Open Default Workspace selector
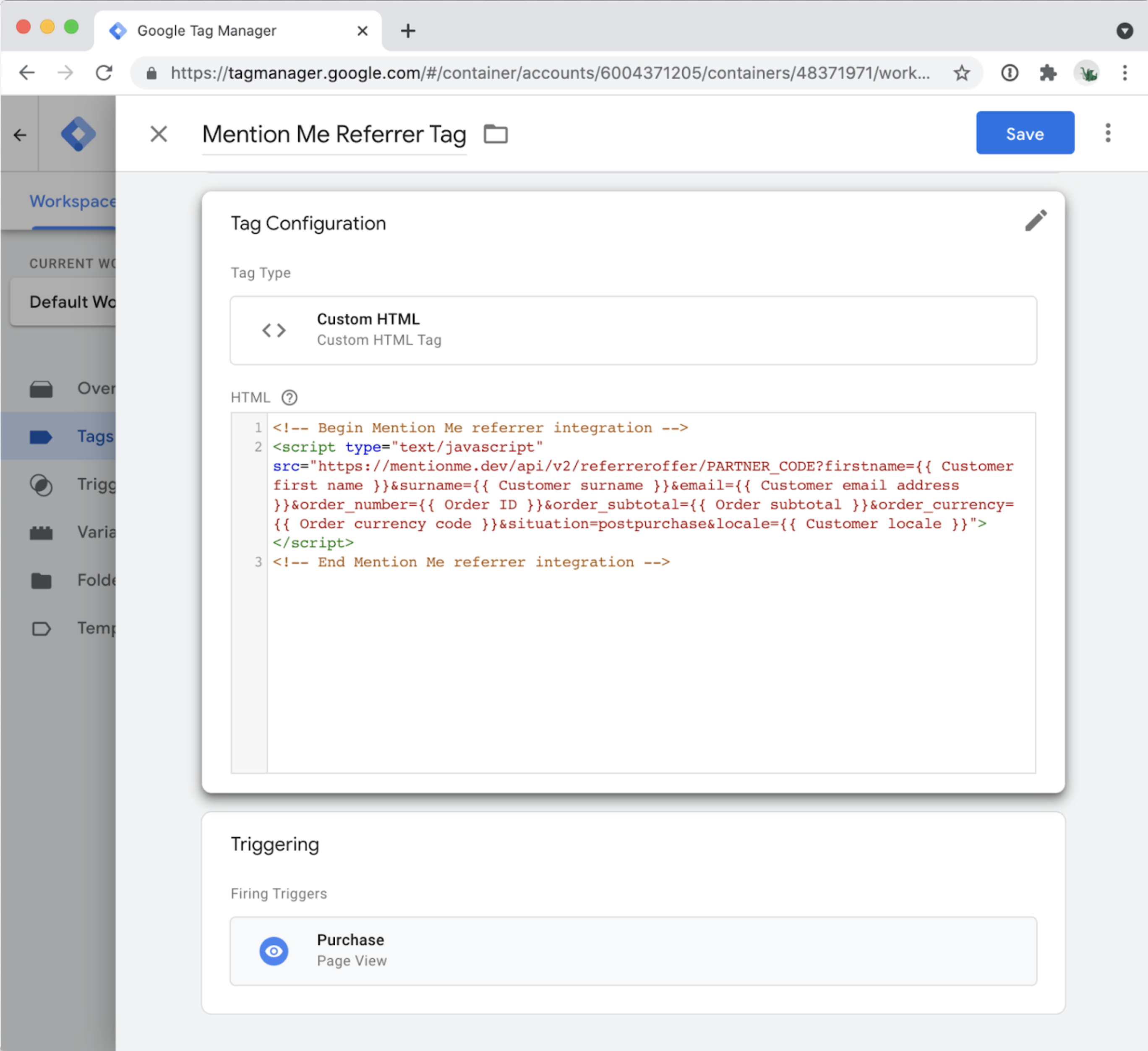The height and width of the screenshot is (1051, 1148). click(x=63, y=301)
